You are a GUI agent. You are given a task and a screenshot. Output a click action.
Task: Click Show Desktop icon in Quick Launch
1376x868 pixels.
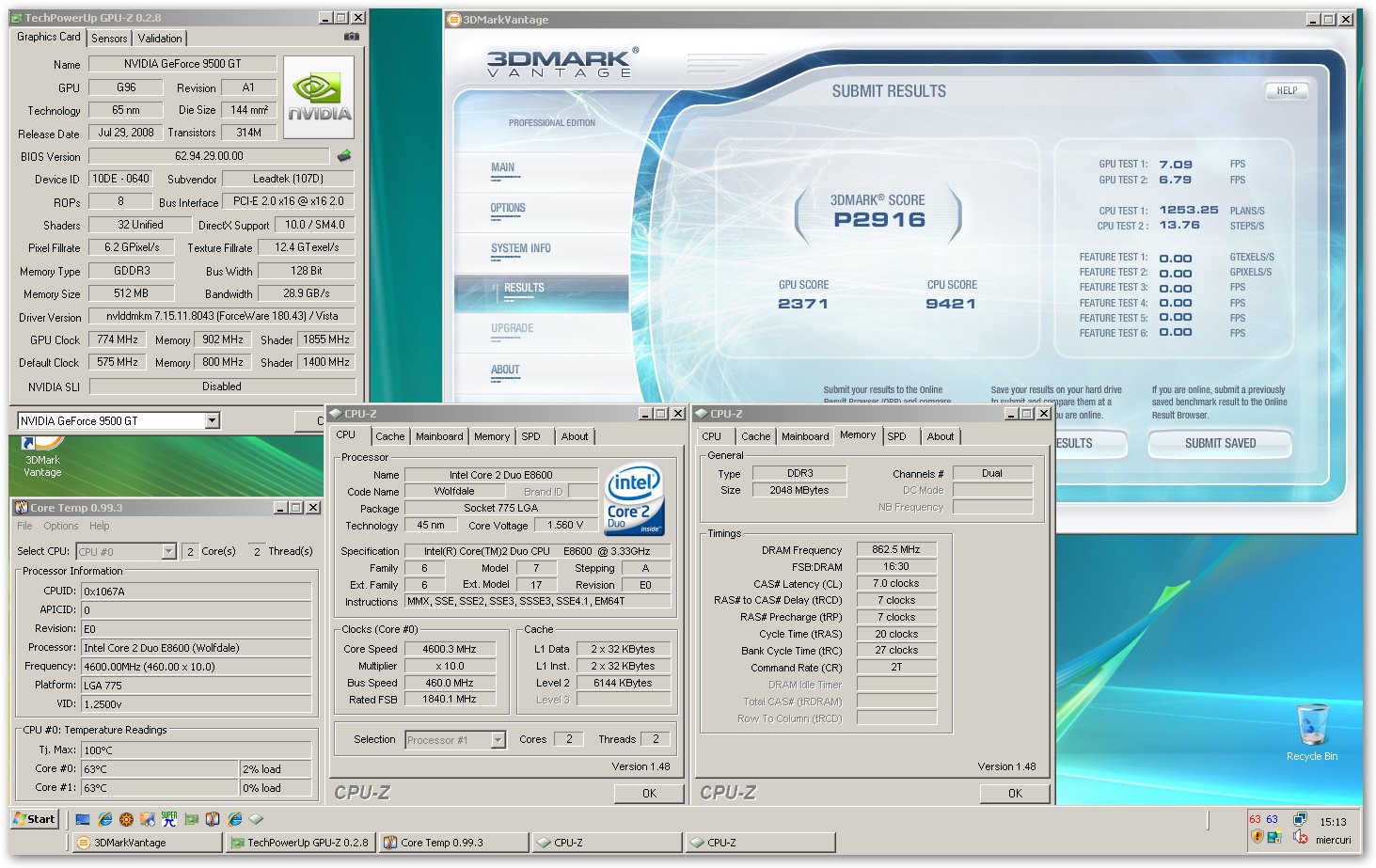(x=83, y=820)
